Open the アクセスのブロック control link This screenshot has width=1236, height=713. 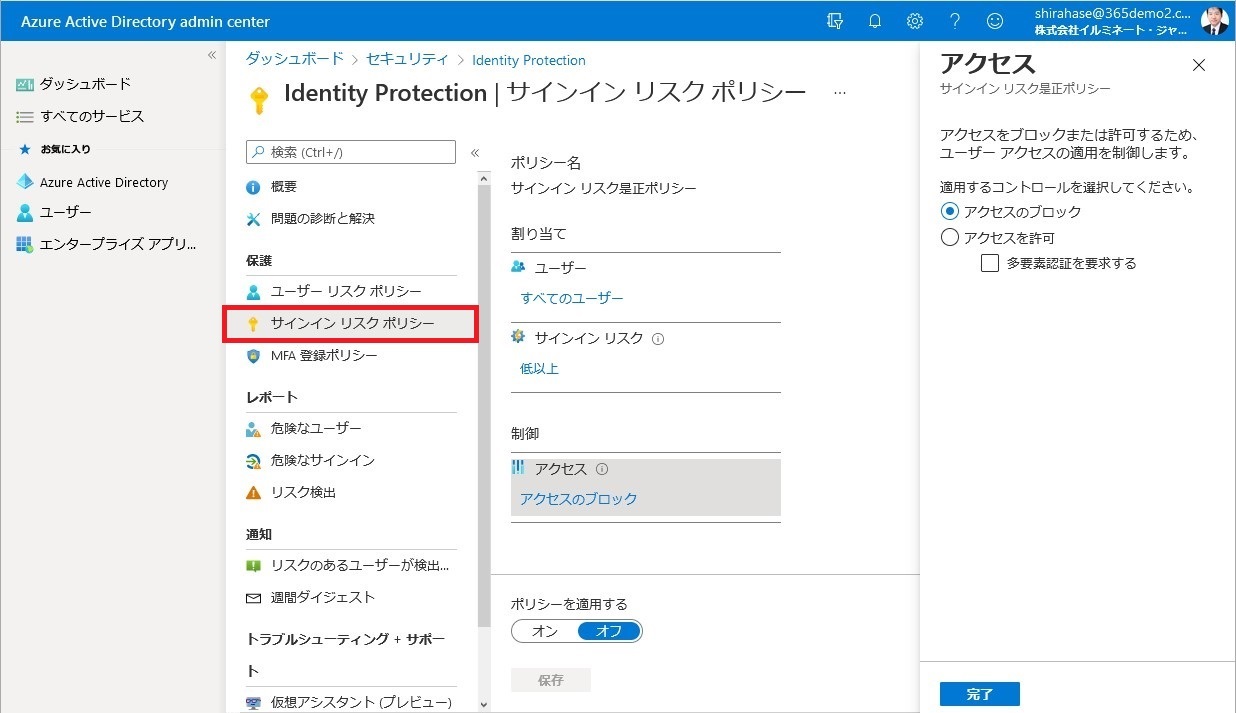point(579,499)
